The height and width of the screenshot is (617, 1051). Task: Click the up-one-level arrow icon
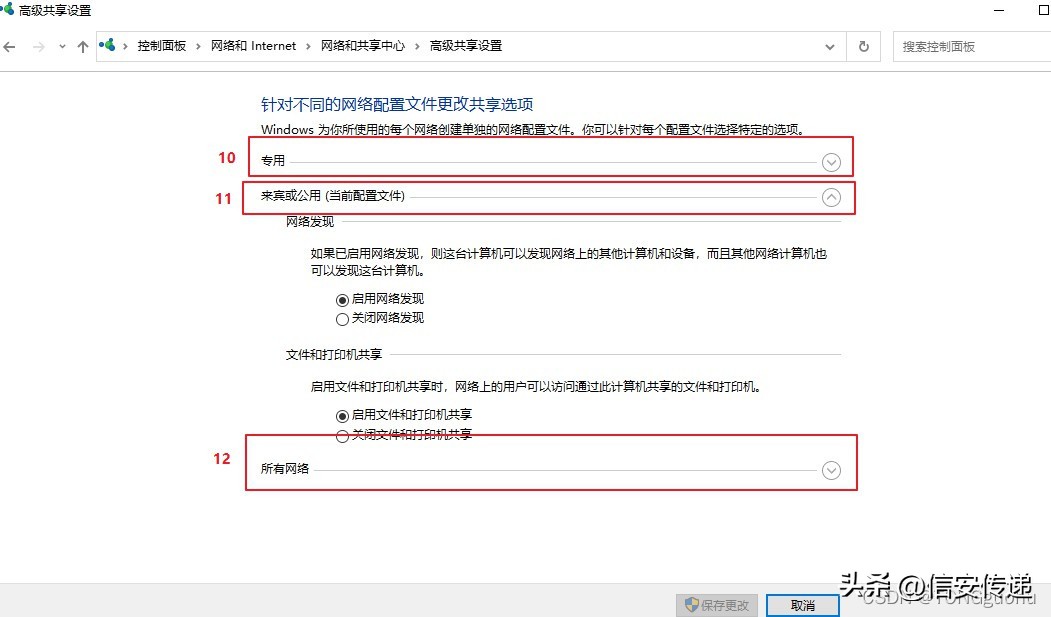(x=82, y=46)
